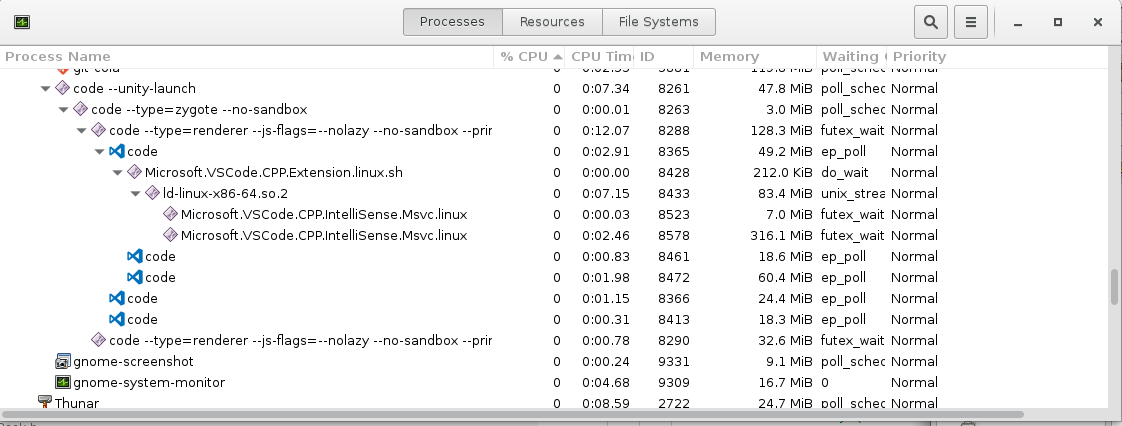Collapse the ld-linux-x86-64.so.2 node

[135, 193]
